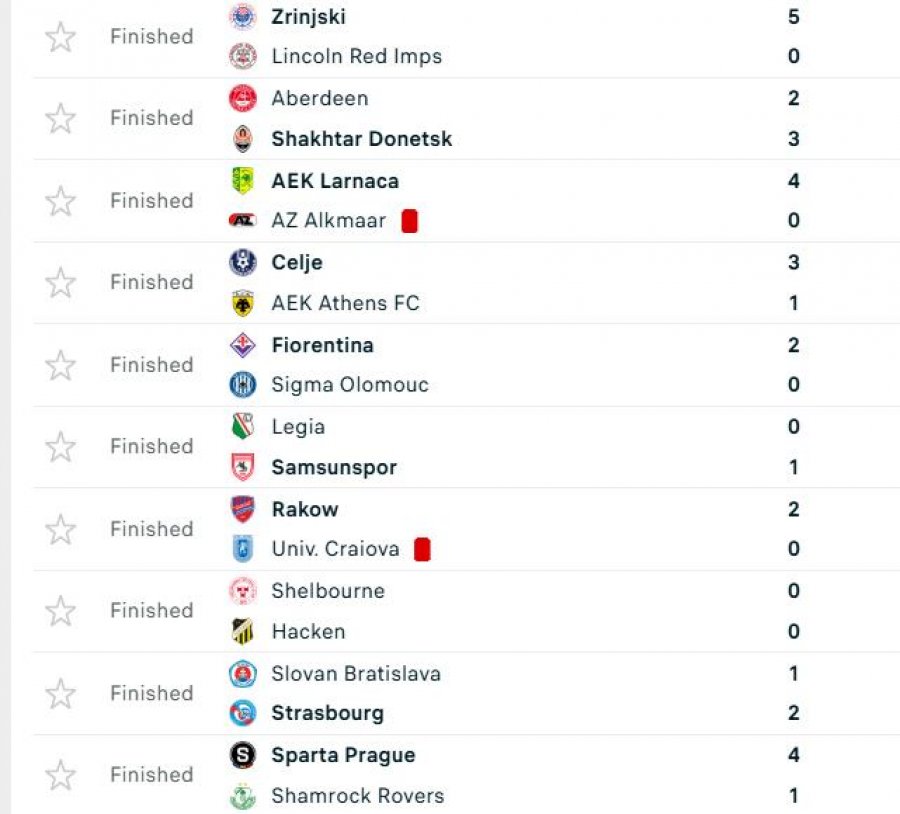Click the Hacken team crest

click(242, 632)
